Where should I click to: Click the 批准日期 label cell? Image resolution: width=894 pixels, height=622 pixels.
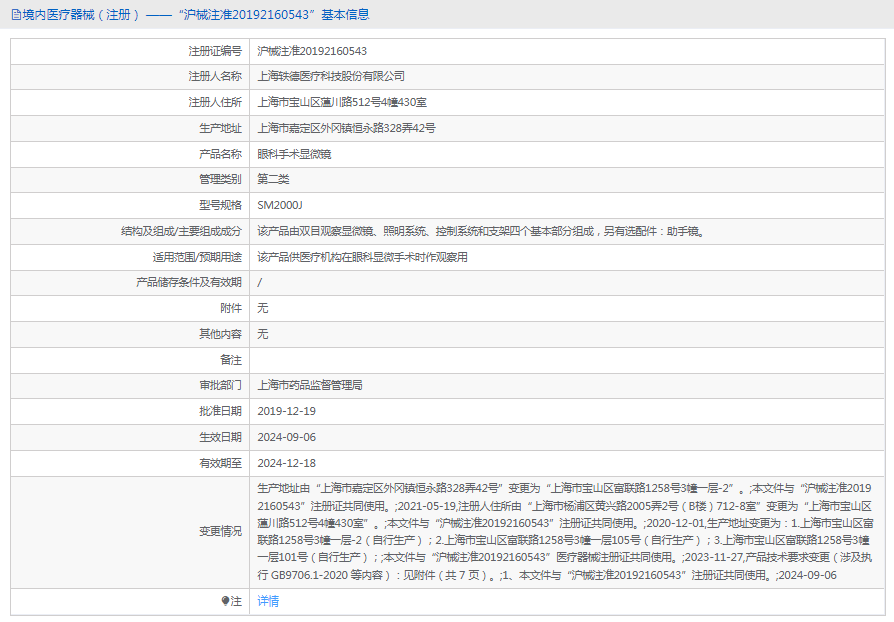pyautogui.click(x=130, y=412)
